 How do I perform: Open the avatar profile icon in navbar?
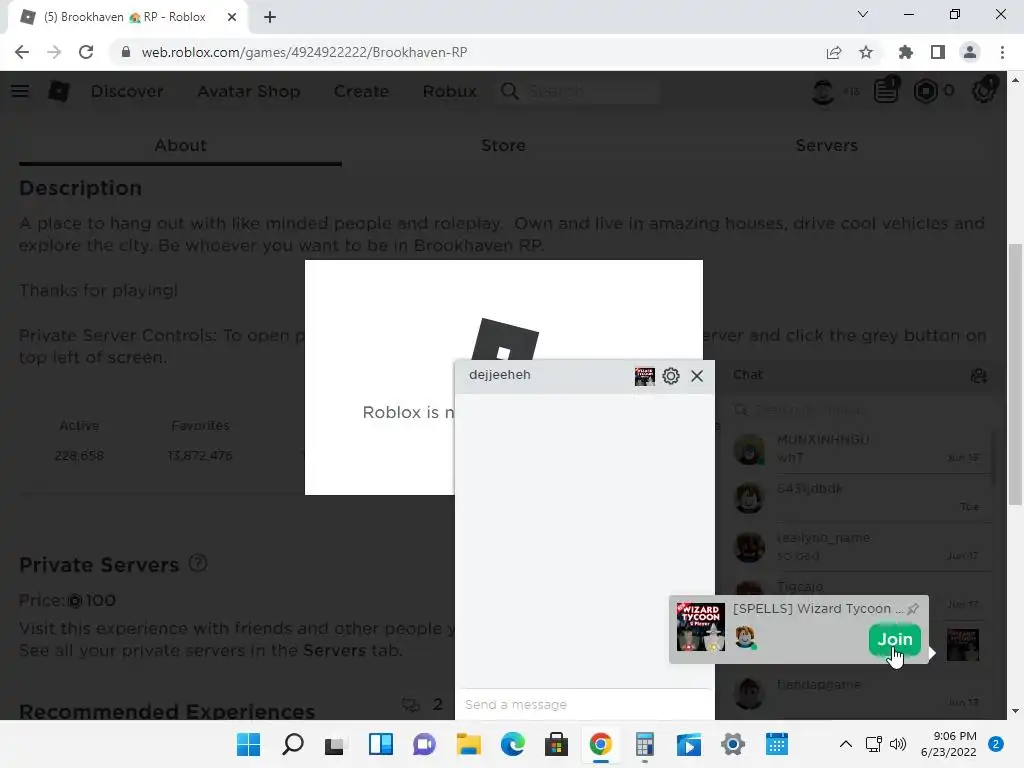coord(823,91)
